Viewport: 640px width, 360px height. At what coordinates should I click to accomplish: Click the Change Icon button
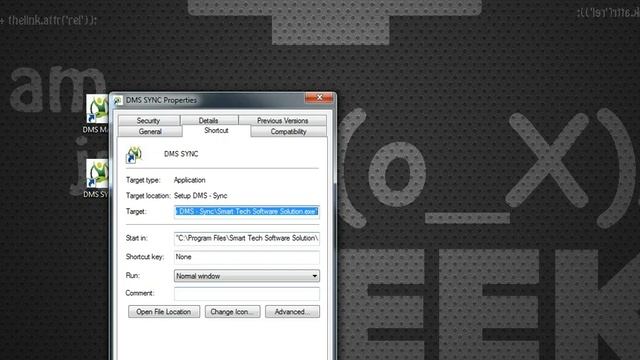tap(232, 312)
